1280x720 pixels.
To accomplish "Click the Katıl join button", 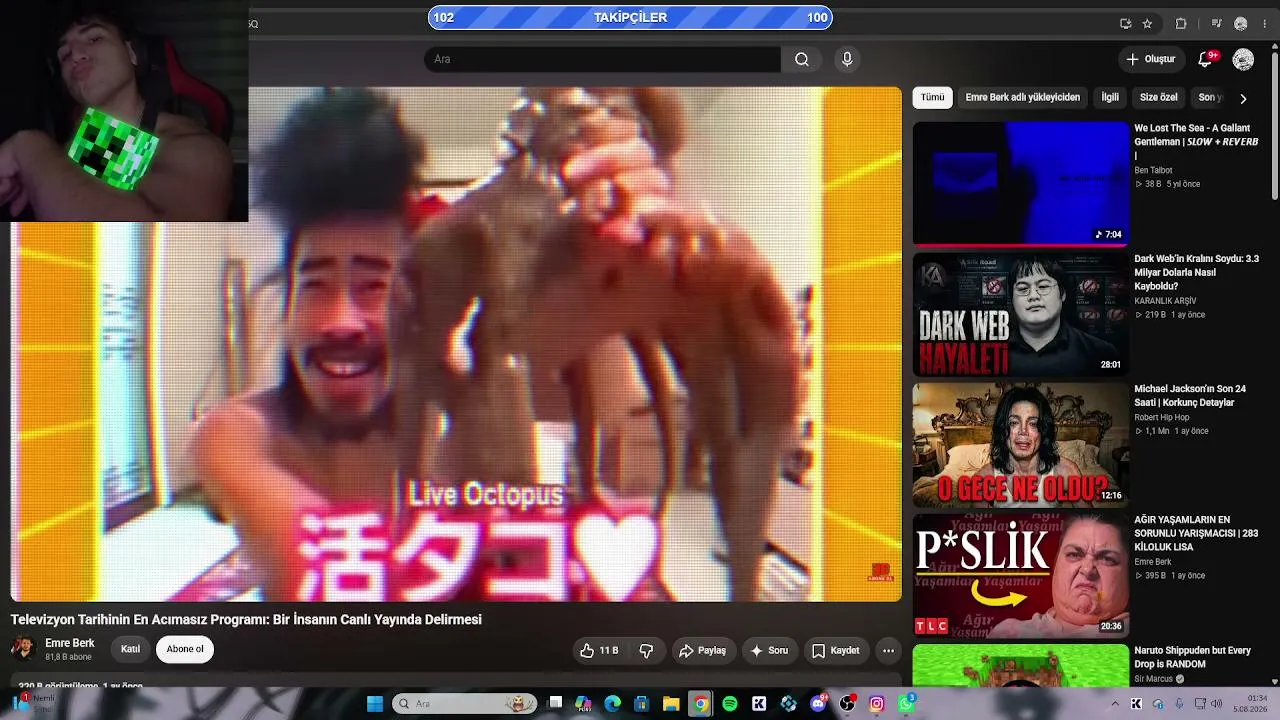I will pyautogui.click(x=130, y=650).
